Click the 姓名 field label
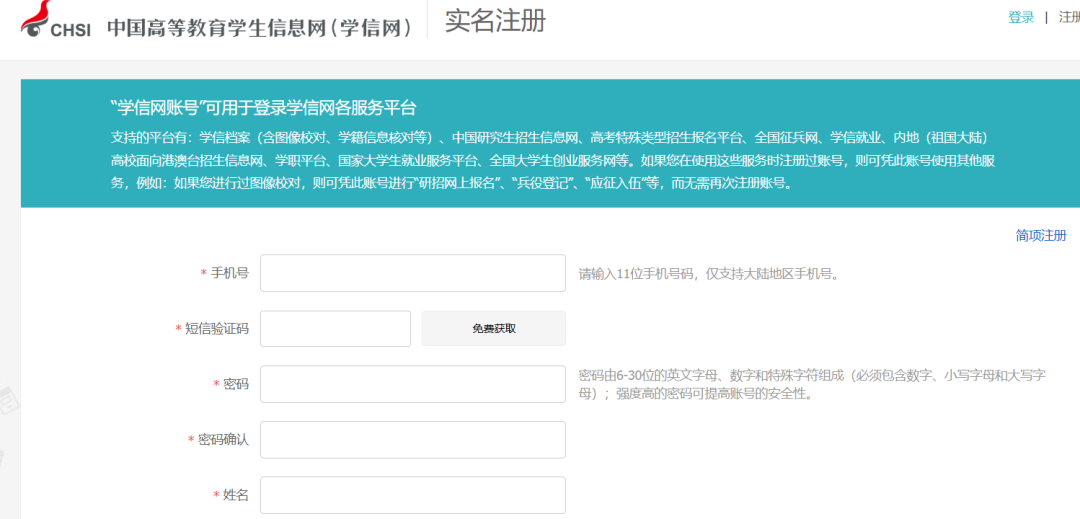Viewport: 1080px width, 519px height. (235, 495)
